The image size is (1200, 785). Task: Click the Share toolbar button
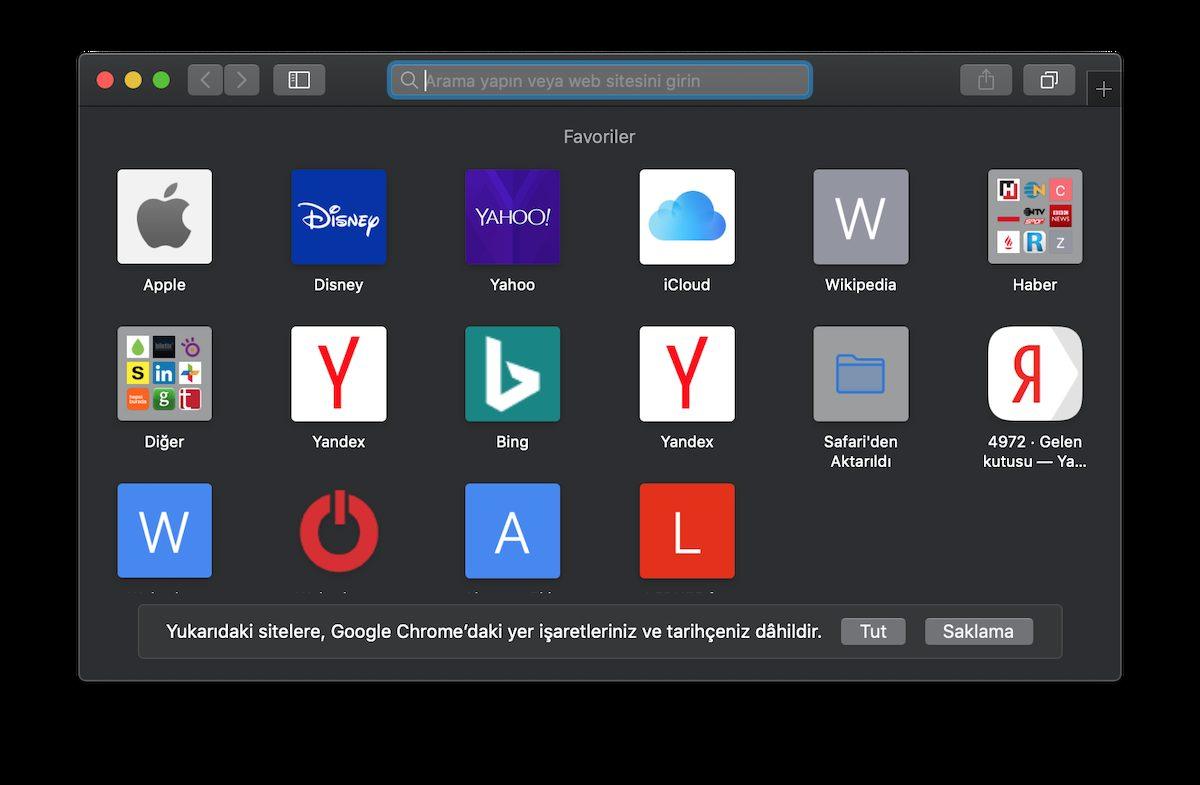point(986,80)
